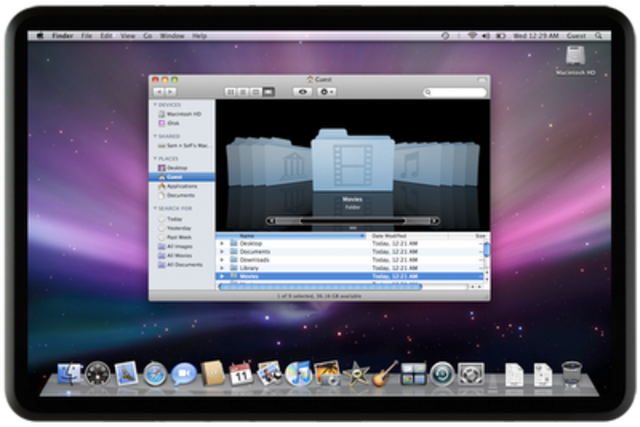
Task: Select Macintosh HD in the sidebar
Action: coord(182,114)
